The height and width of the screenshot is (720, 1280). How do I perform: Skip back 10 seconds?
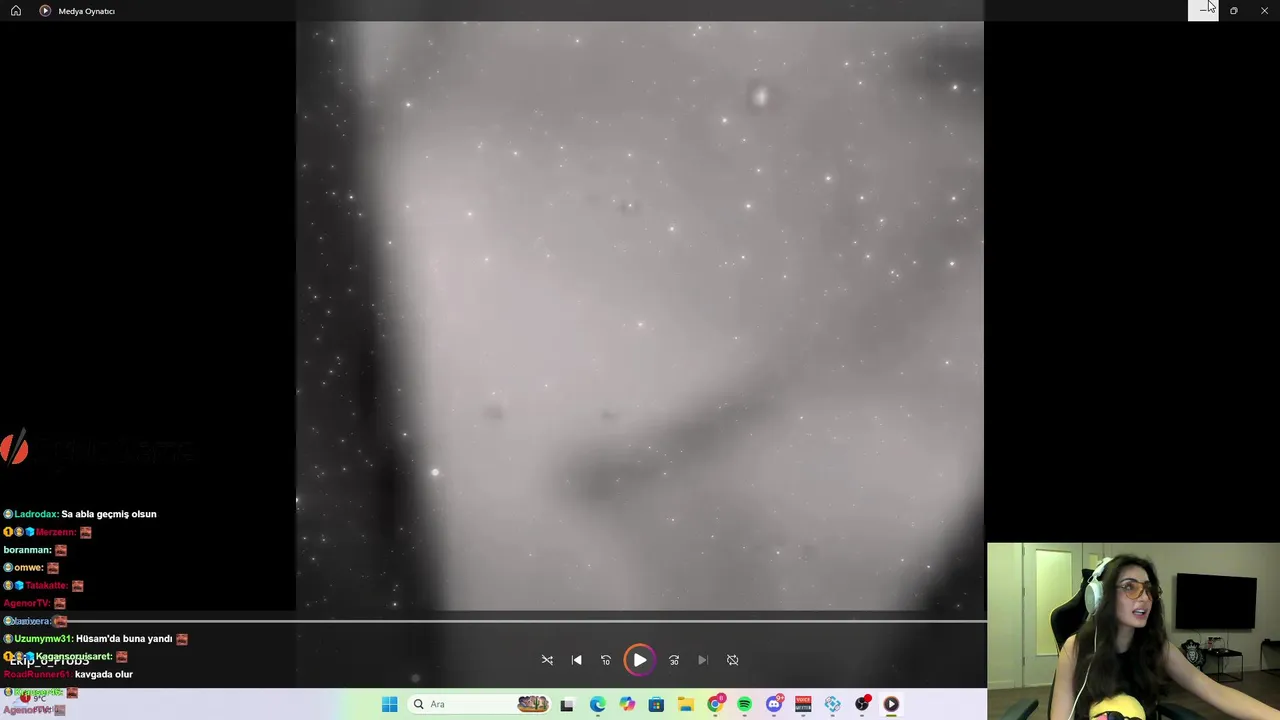(605, 660)
